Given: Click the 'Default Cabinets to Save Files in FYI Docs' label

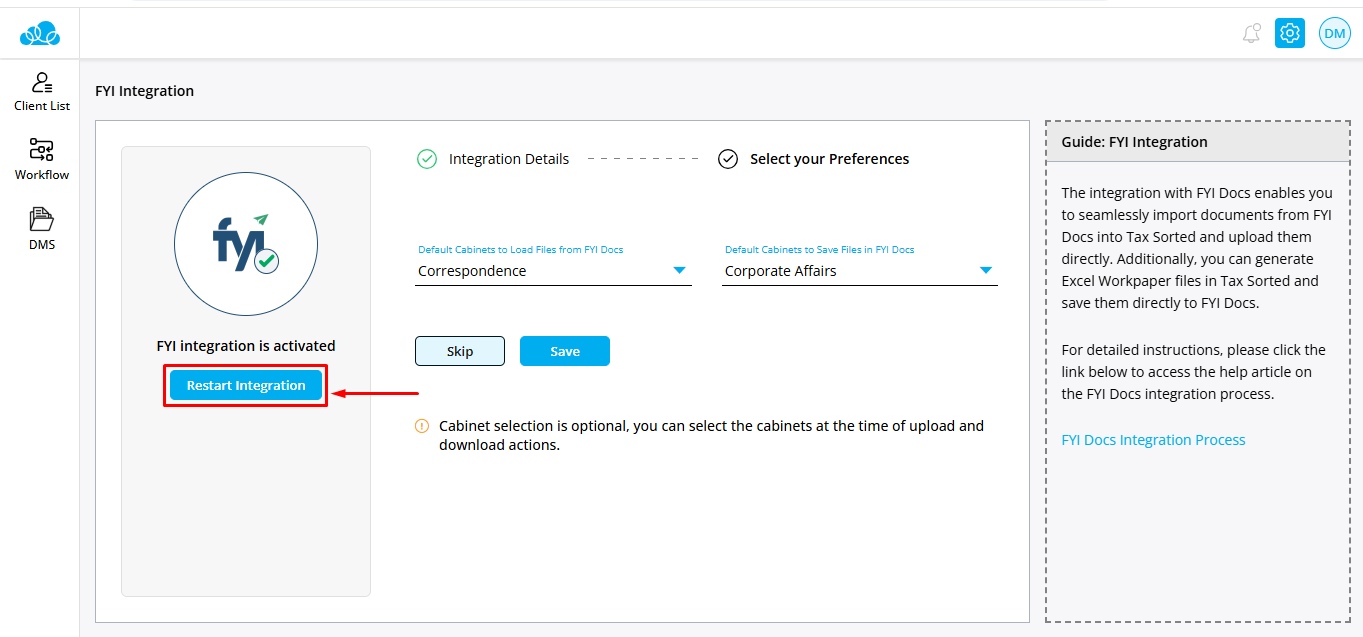Looking at the screenshot, I should click(820, 249).
